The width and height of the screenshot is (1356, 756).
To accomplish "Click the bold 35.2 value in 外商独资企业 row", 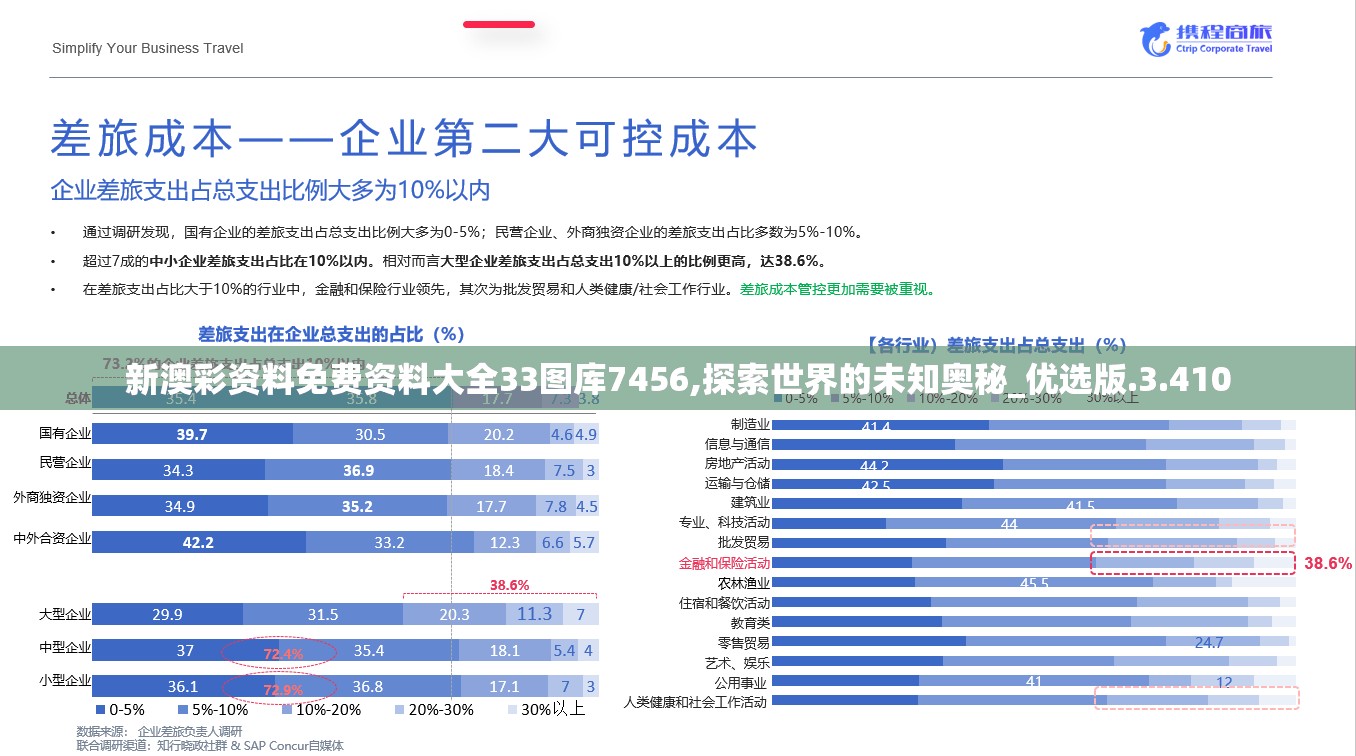I will click(x=357, y=506).
